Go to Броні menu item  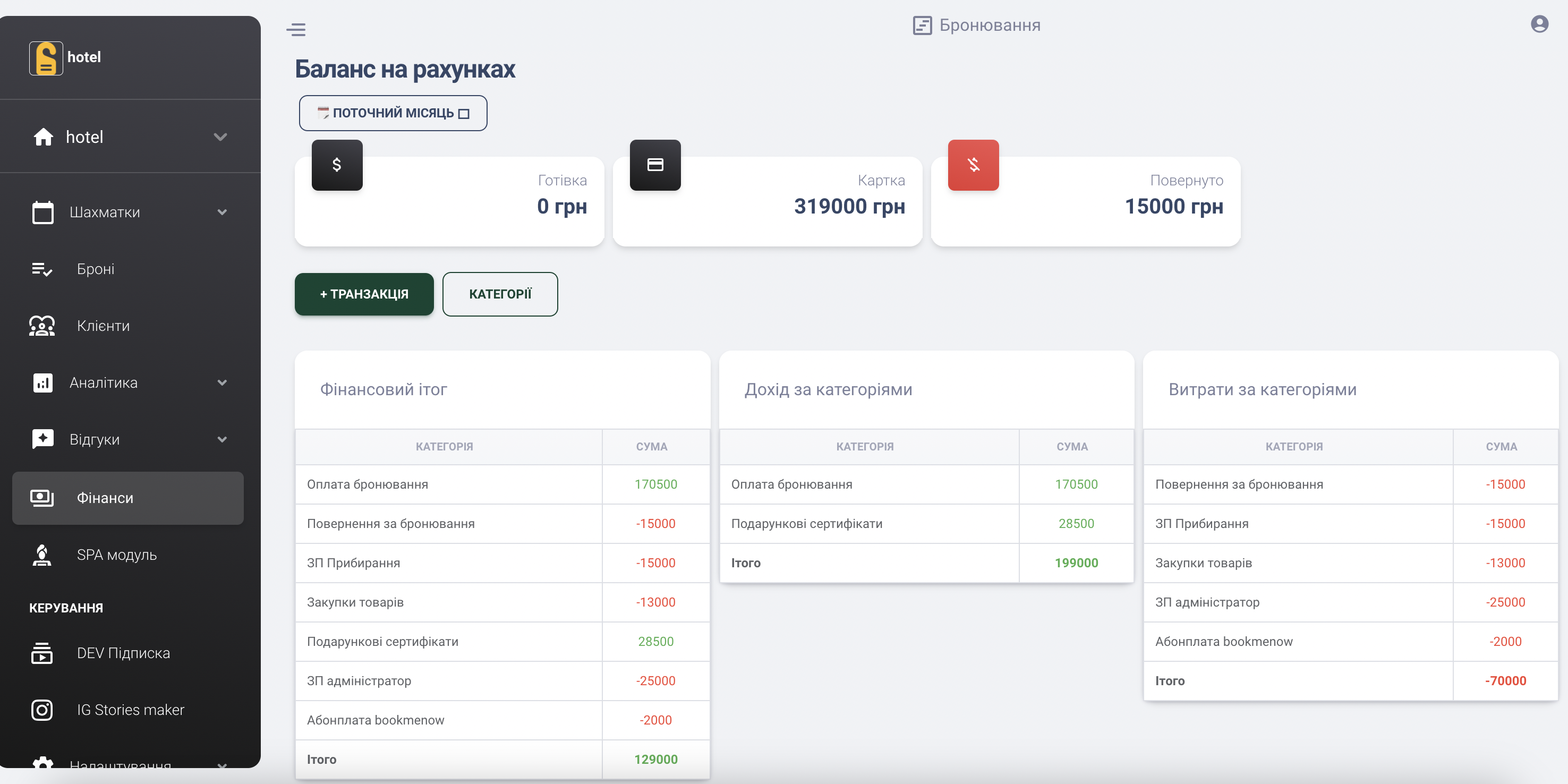[x=96, y=269]
